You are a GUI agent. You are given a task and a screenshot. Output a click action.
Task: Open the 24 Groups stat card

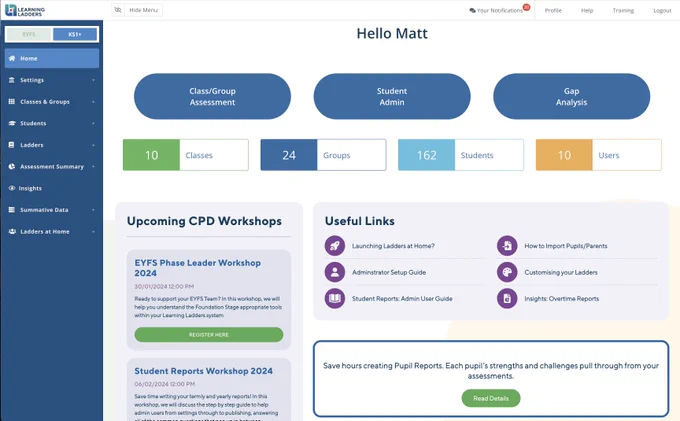(323, 155)
